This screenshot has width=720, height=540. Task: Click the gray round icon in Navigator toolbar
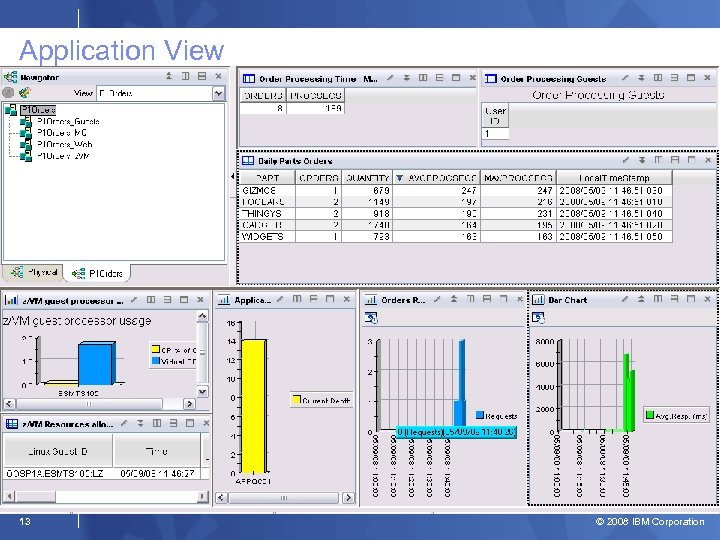tap(8, 93)
